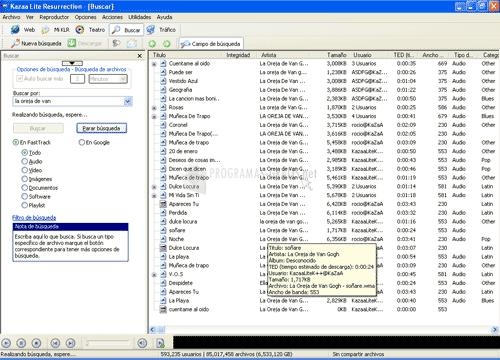Click the greyed Buscar button
The height and width of the screenshot is (360, 500).
point(38,128)
